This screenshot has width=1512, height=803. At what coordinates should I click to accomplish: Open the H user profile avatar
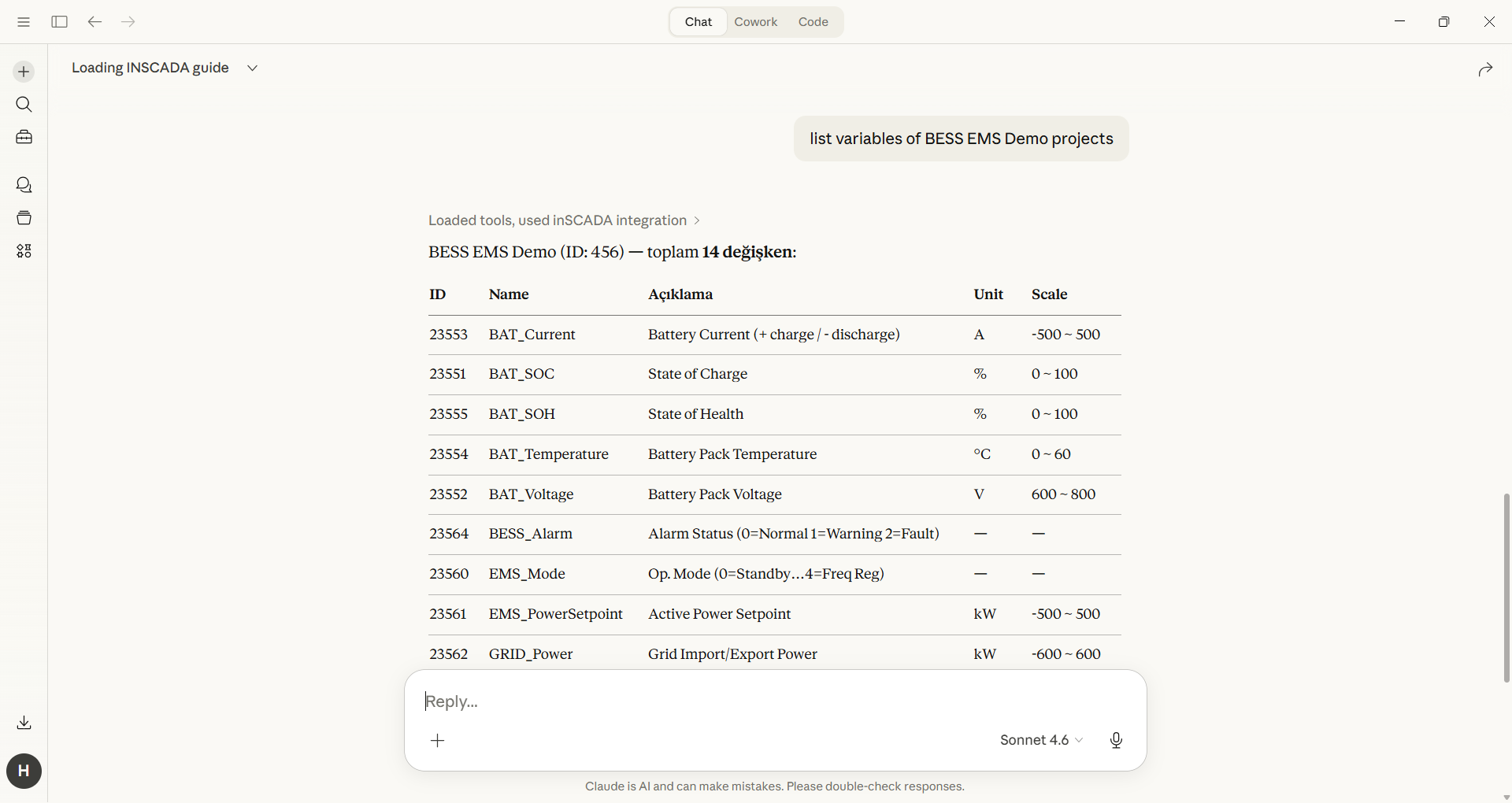pos(24,771)
